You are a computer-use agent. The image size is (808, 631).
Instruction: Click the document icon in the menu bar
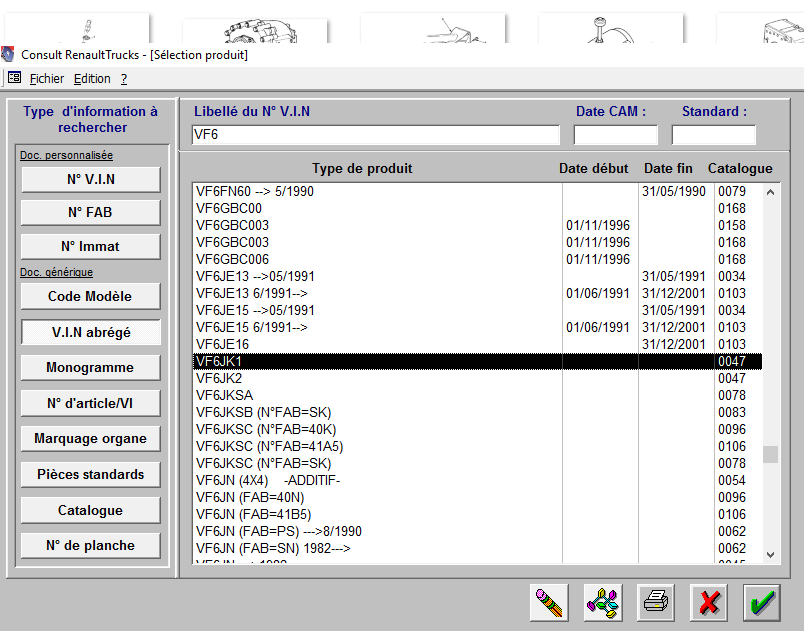14,78
